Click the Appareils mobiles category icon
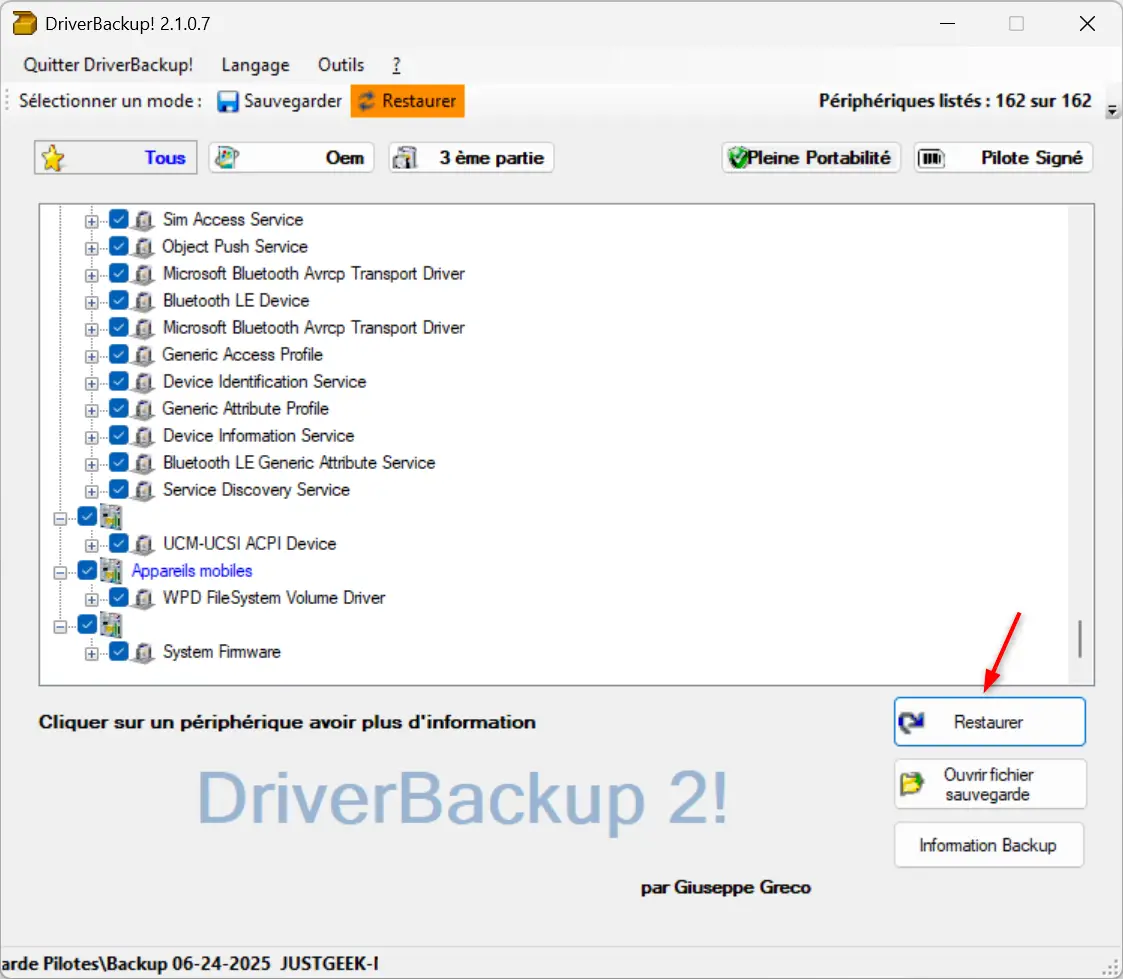Screen dimensions: 1123x979 tap(111, 571)
